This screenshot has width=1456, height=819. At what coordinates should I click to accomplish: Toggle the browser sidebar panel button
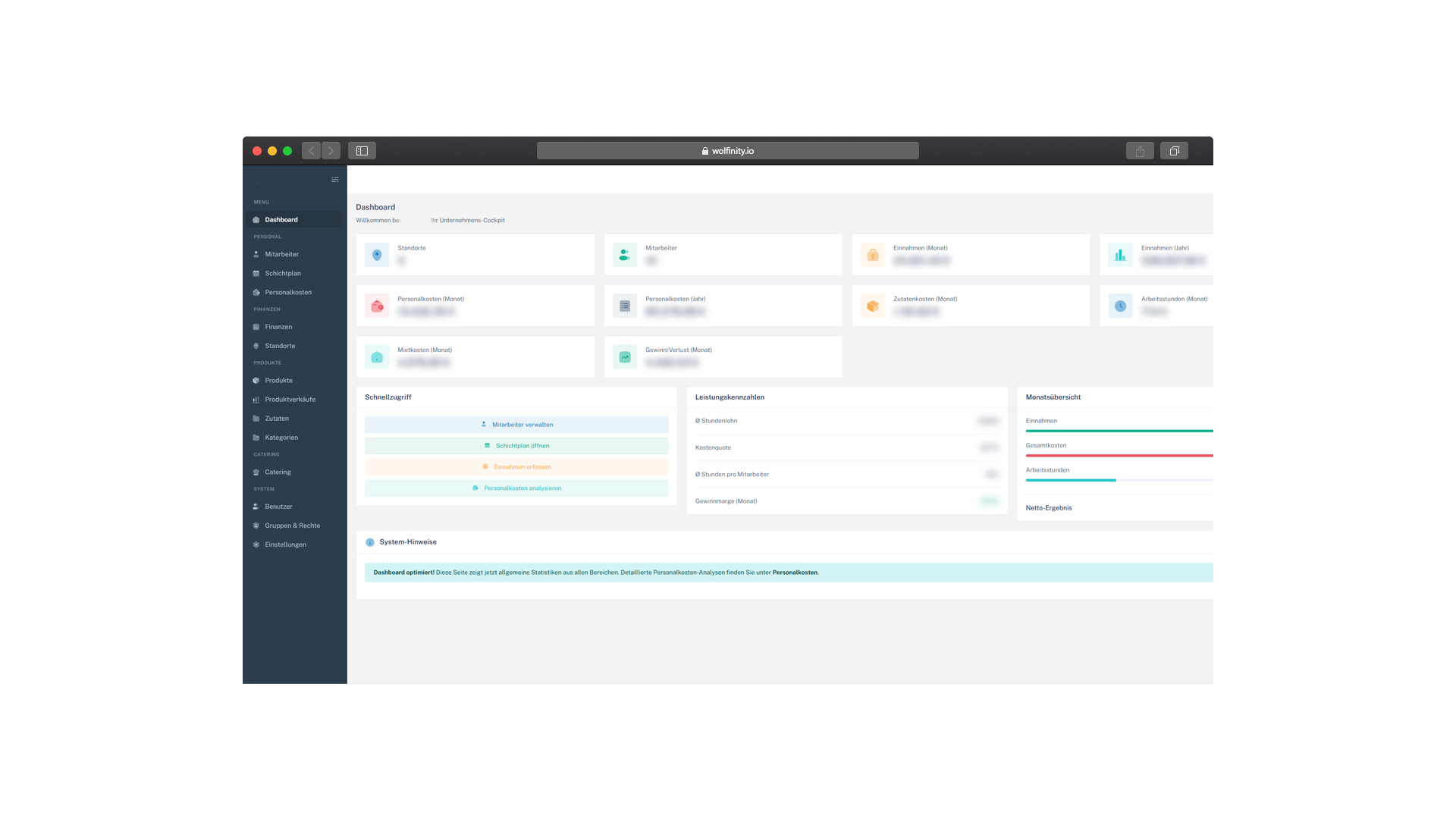click(362, 151)
